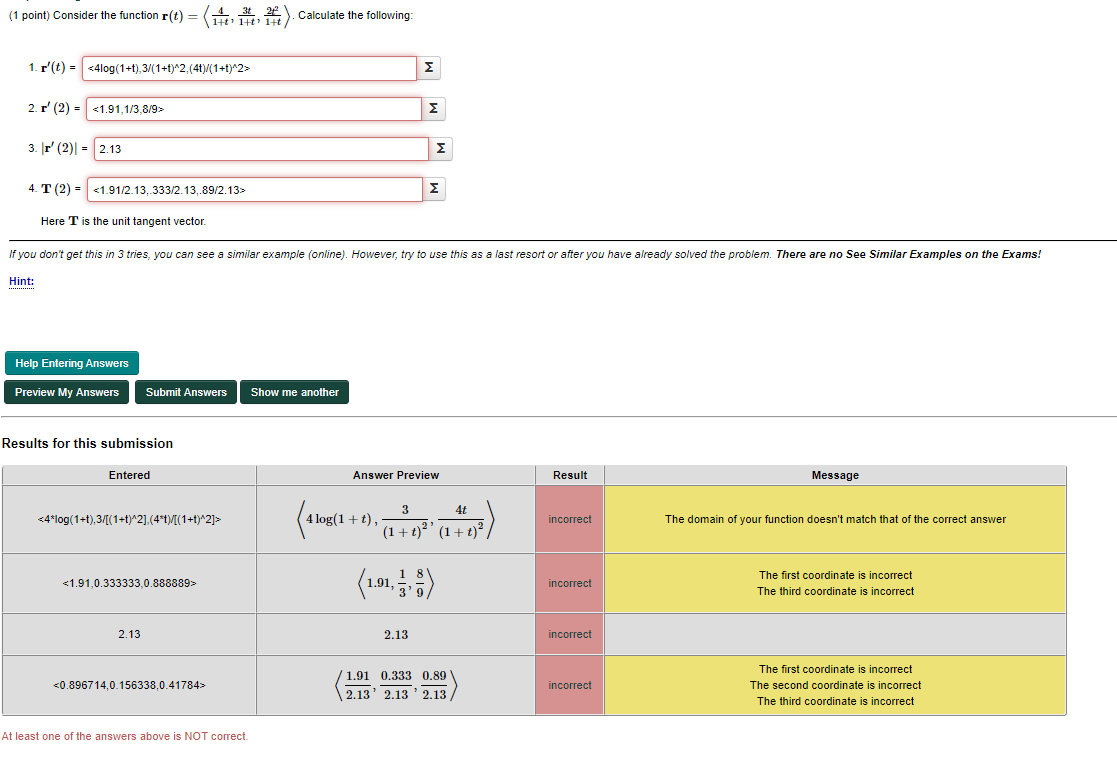Click the T(2) answer input field
The width and height of the screenshot is (1117, 760).
pyautogui.click(x=254, y=189)
